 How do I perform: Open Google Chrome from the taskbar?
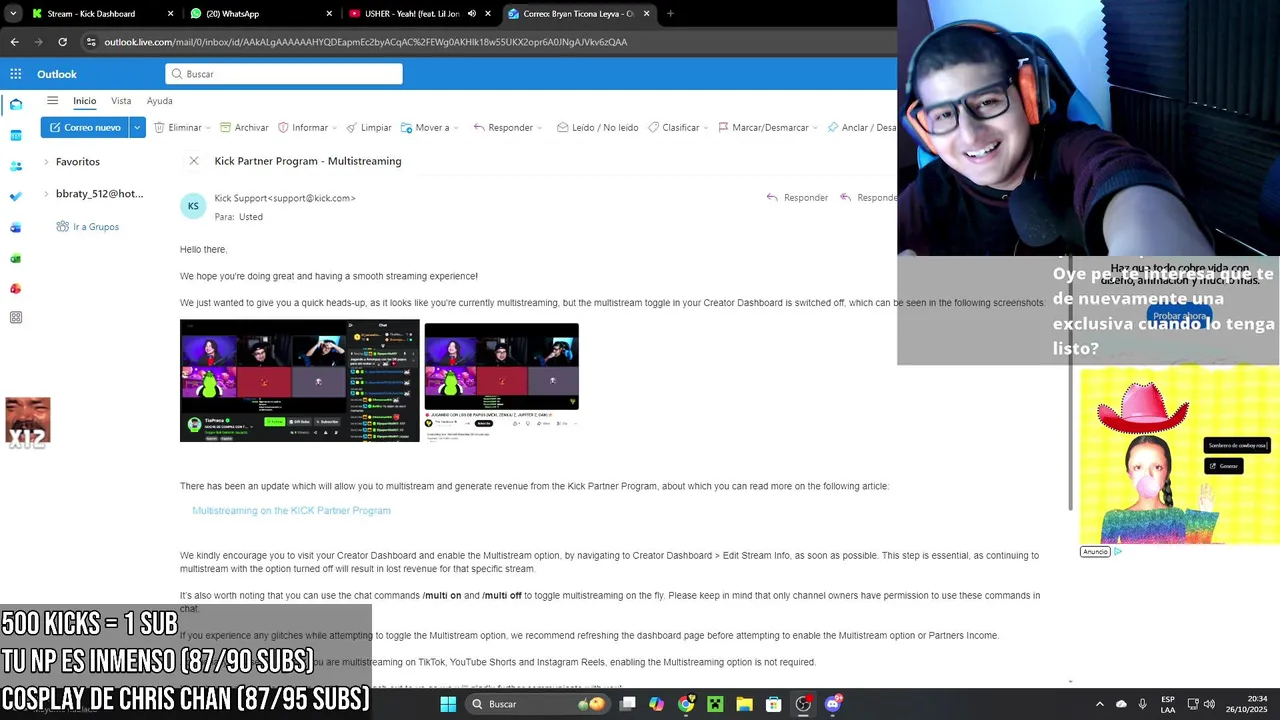686,704
